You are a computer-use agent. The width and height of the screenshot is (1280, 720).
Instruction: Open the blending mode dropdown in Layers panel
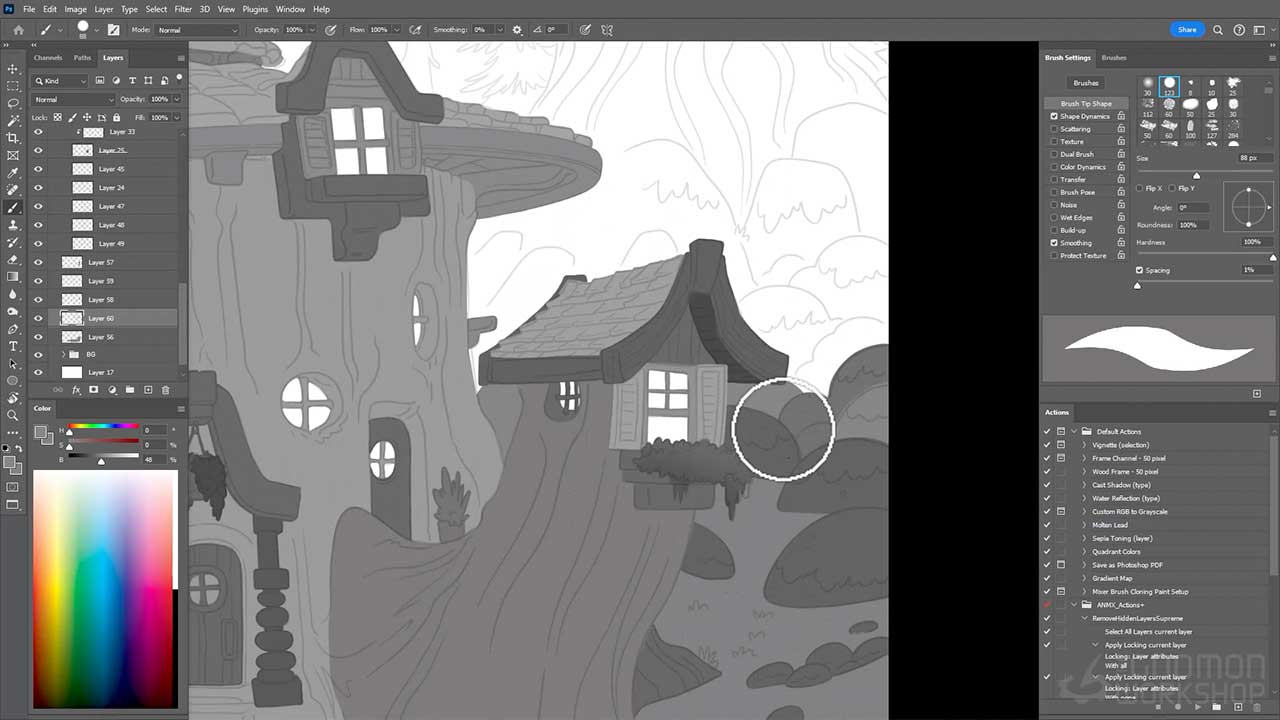(x=70, y=98)
